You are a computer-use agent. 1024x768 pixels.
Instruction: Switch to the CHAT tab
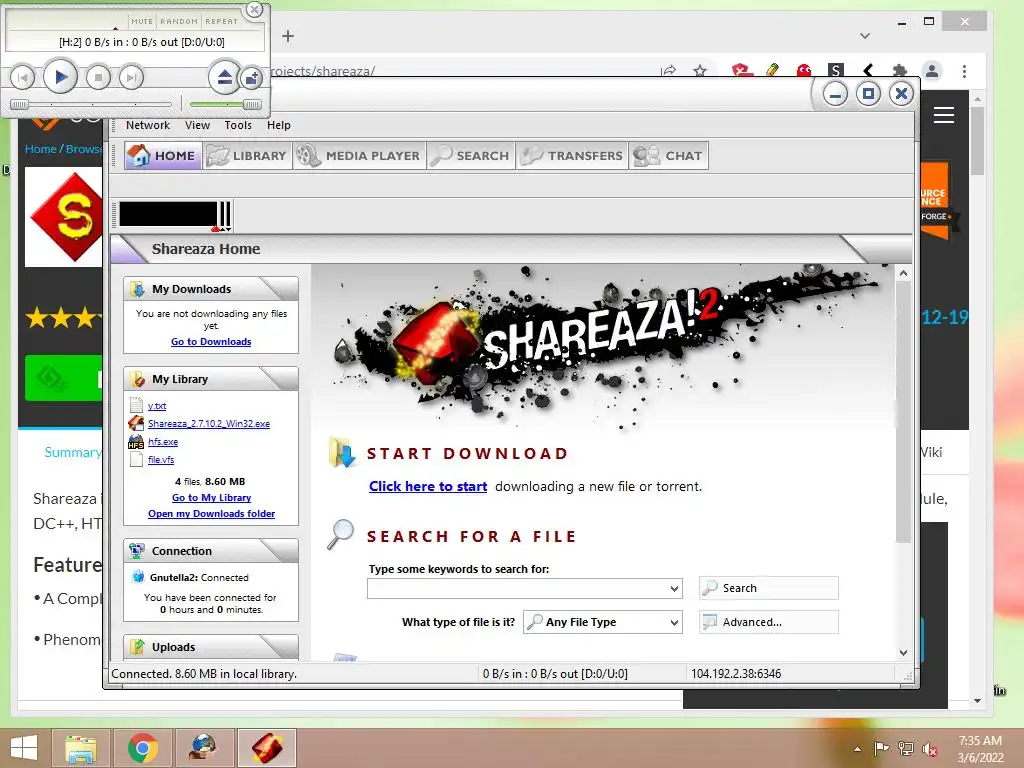point(668,155)
